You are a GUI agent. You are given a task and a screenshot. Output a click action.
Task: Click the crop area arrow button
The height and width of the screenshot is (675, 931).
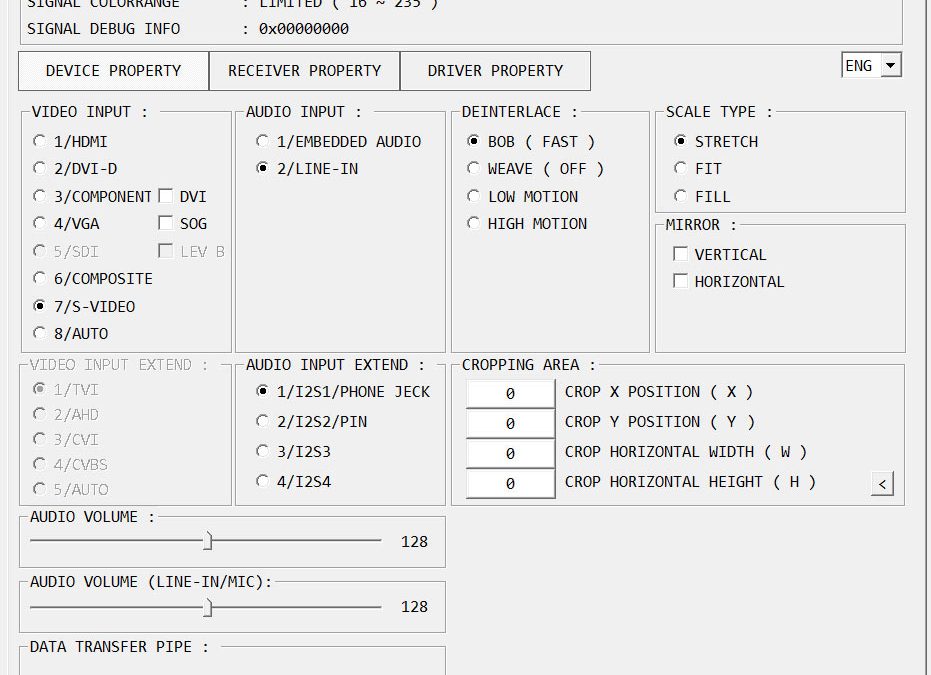point(881,485)
